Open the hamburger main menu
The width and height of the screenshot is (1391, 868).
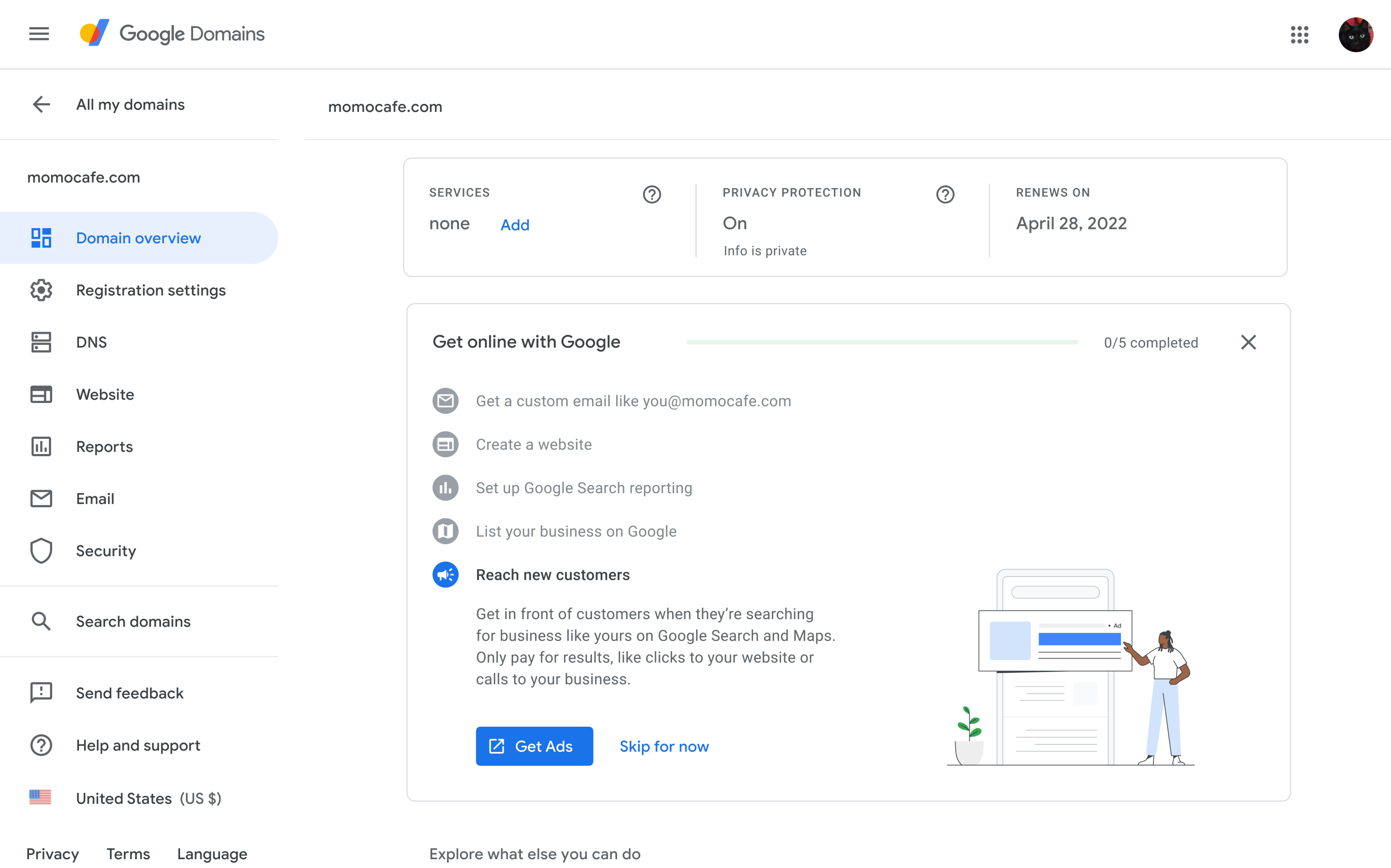coord(39,34)
